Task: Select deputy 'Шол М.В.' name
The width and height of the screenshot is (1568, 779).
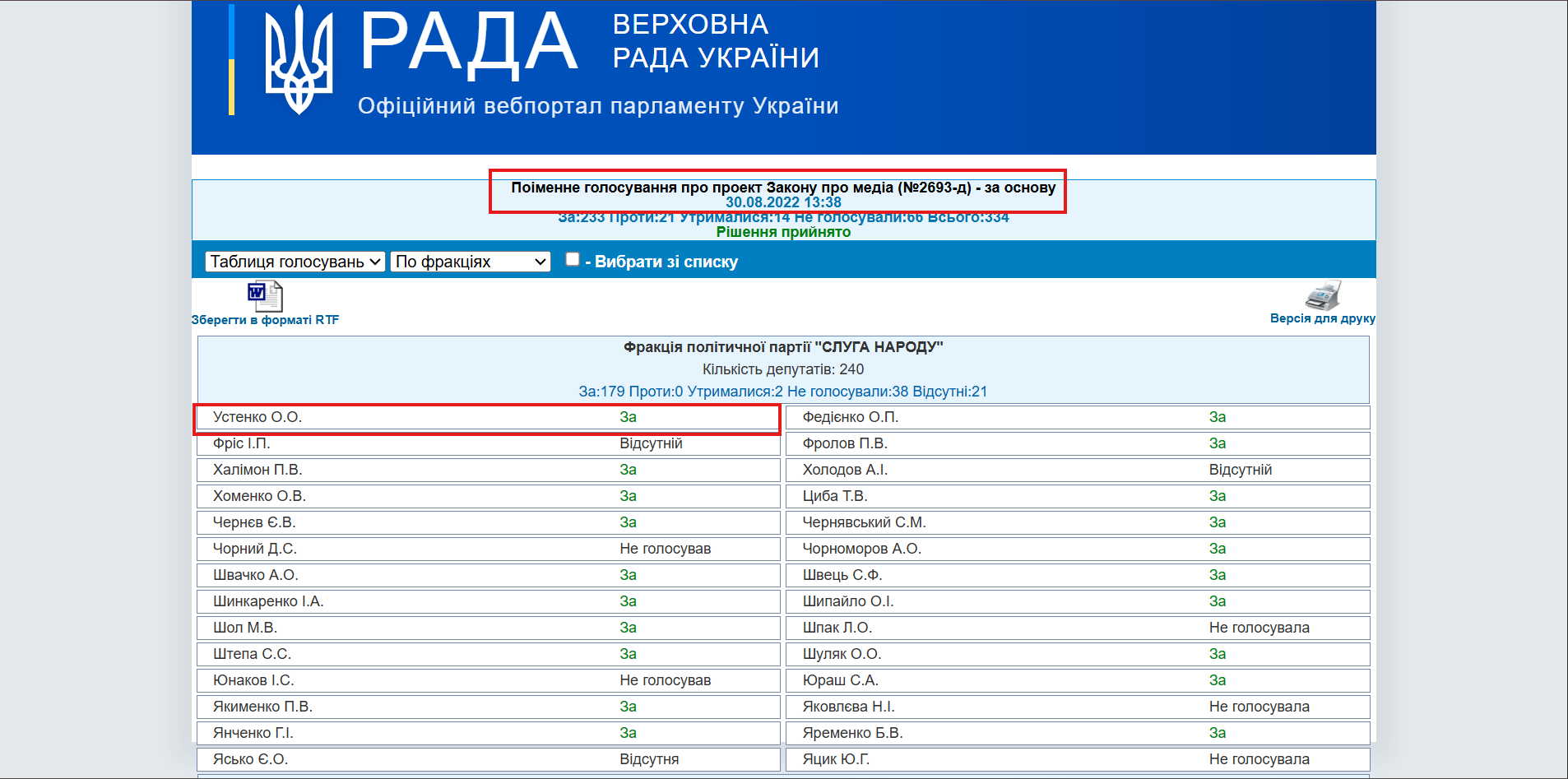Action: [x=245, y=628]
